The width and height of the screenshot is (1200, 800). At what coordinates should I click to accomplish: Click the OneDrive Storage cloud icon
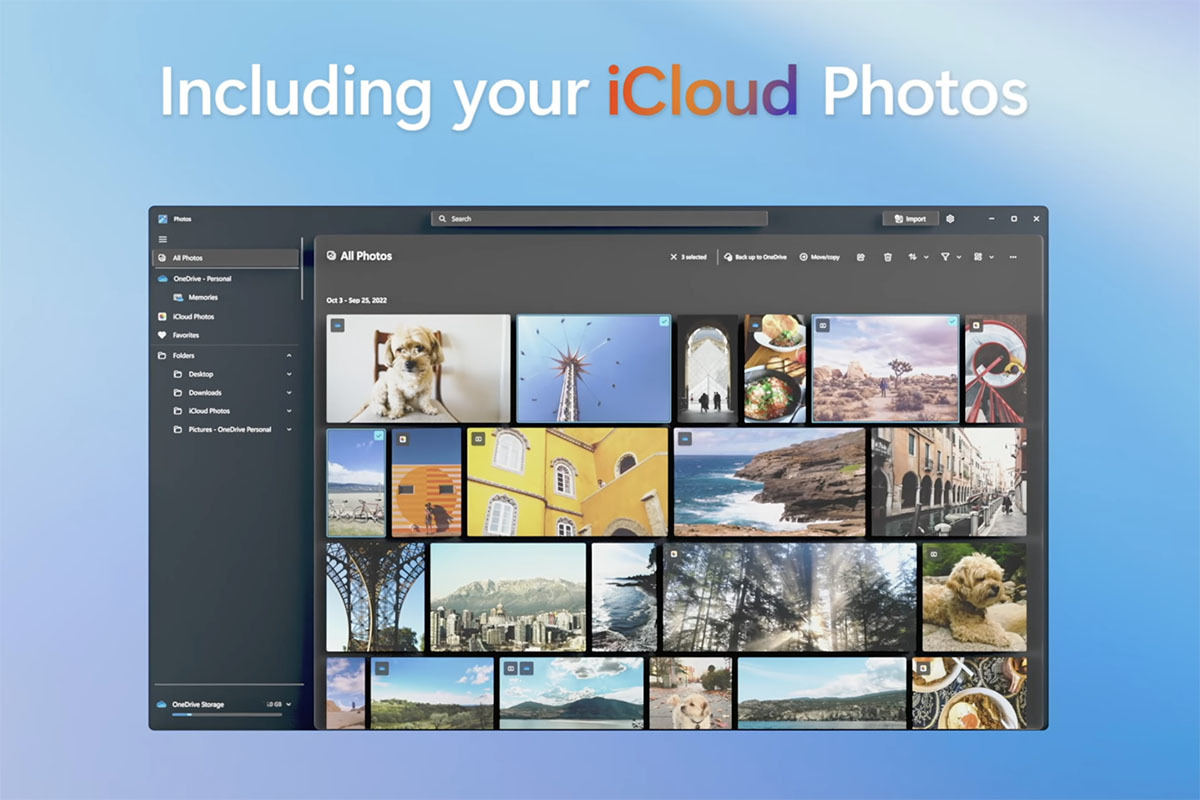[162, 705]
